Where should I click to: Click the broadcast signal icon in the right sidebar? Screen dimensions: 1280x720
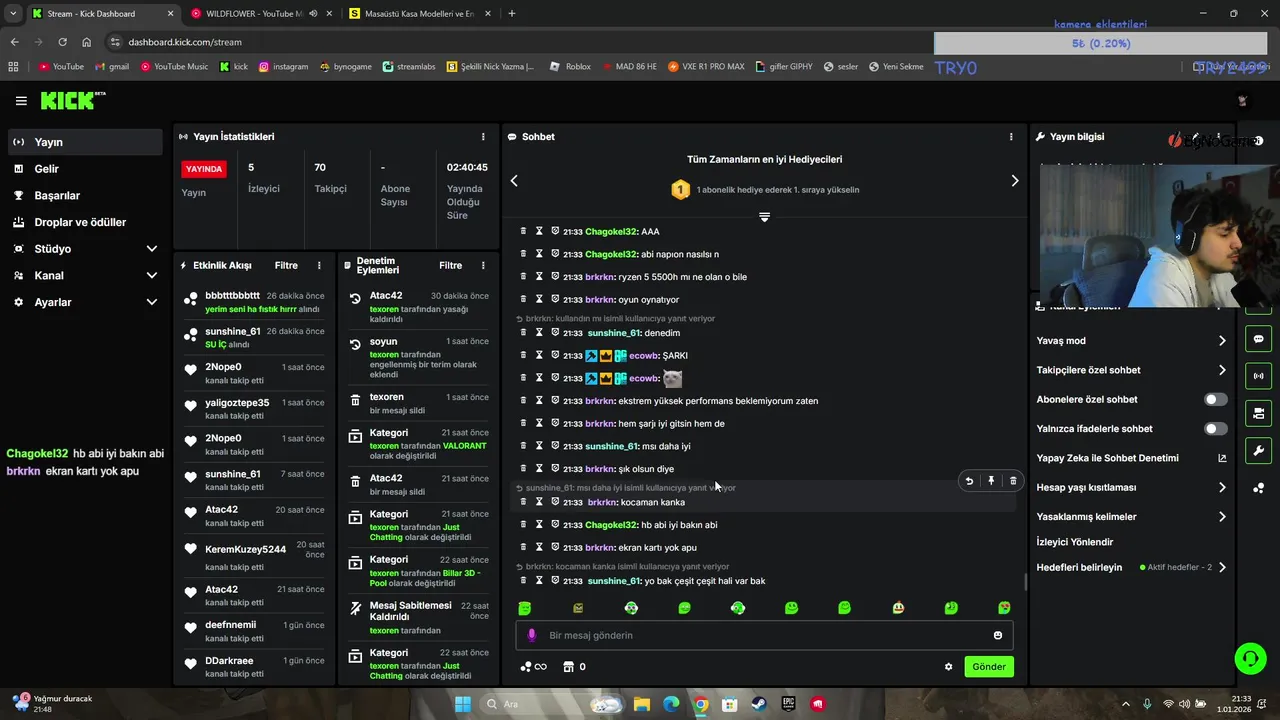1258,376
